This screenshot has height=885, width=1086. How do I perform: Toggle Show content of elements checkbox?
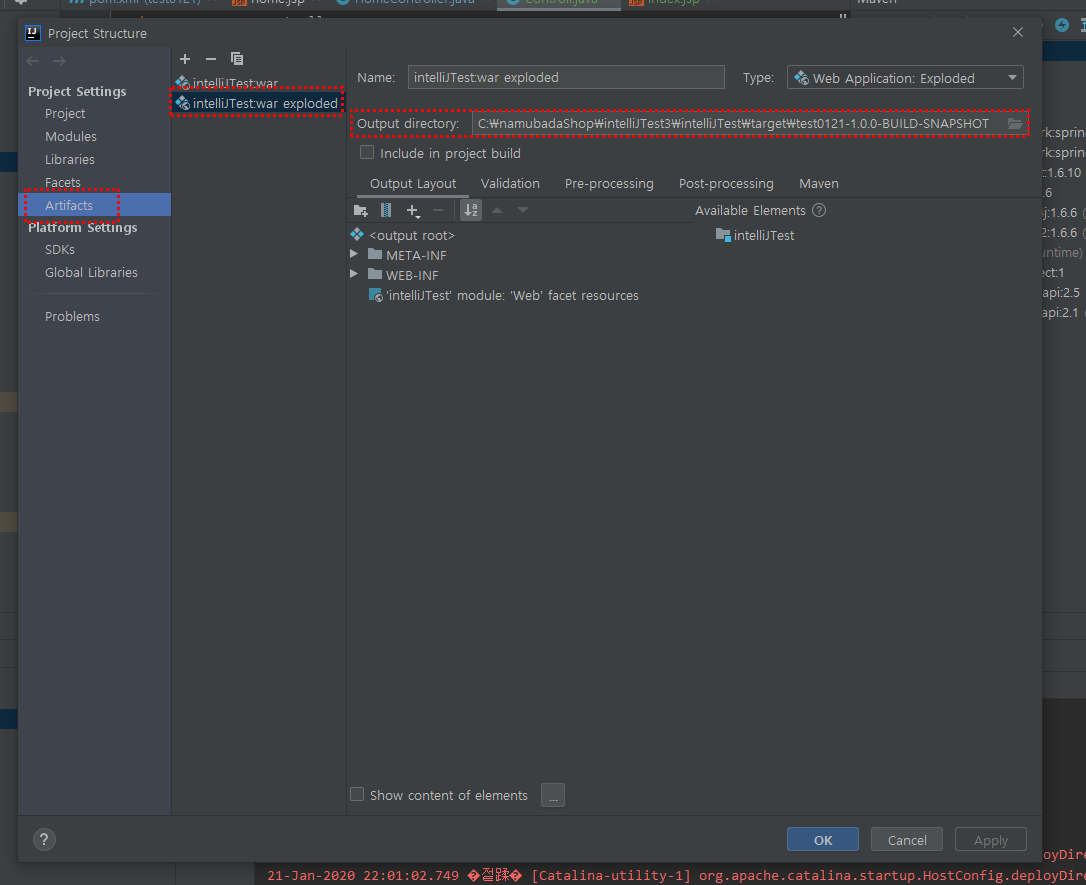pyautogui.click(x=357, y=794)
